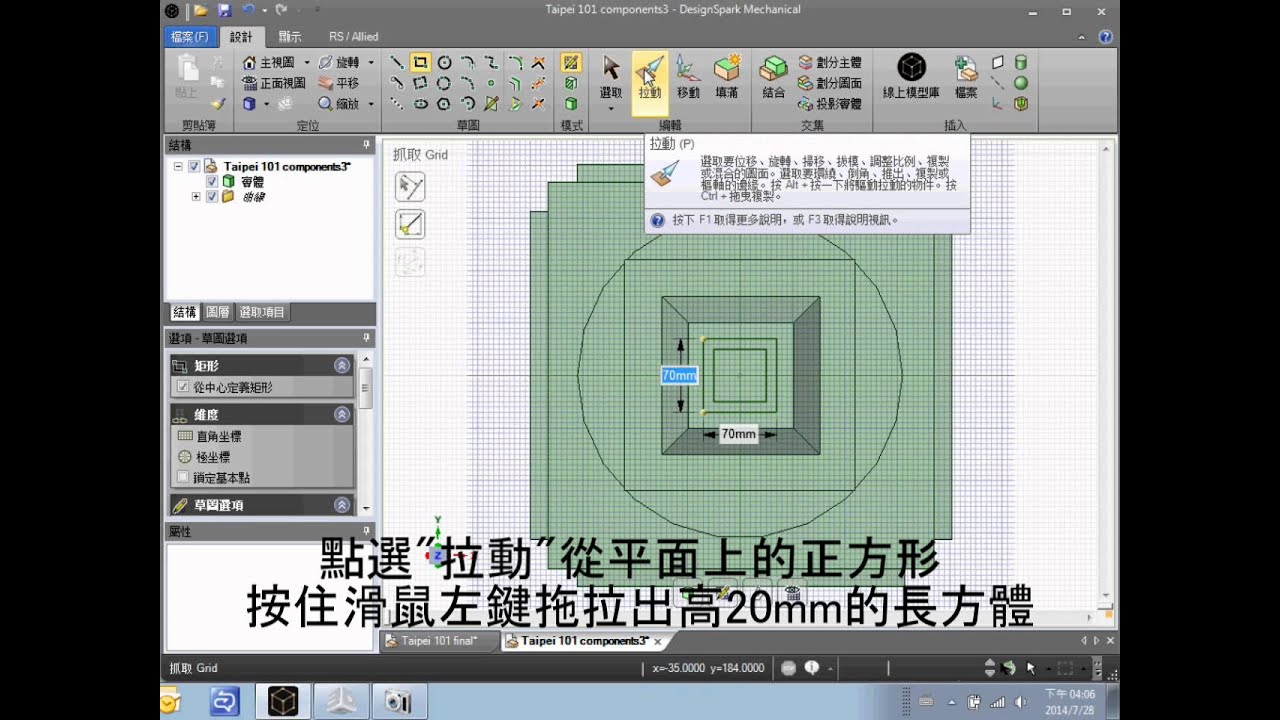Collapse the 草圖選項 section

click(x=342, y=505)
